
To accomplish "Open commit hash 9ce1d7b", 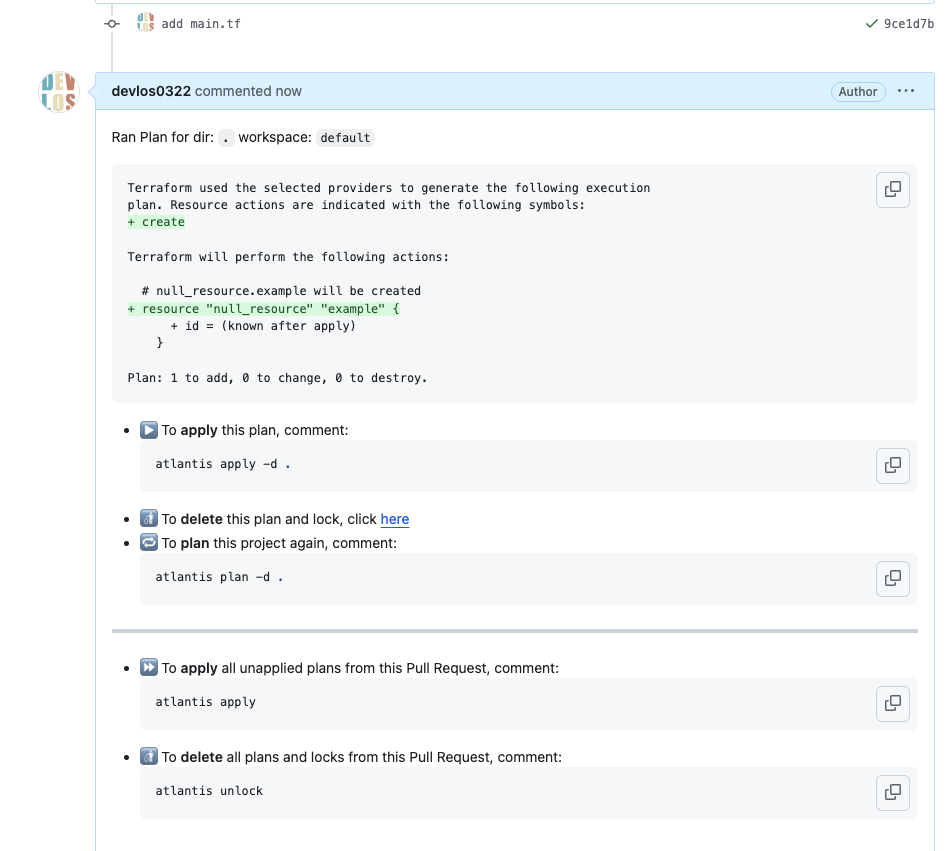I will tap(909, 24).
